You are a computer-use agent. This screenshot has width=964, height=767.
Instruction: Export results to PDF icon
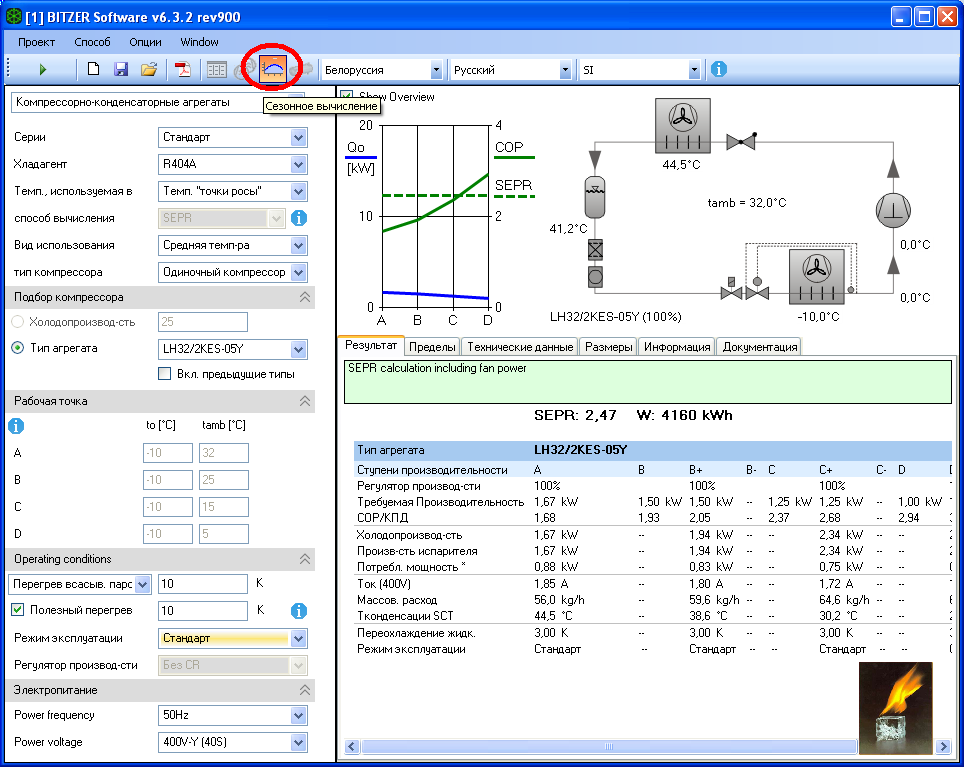pyautogui.click(x=183, y=69)
